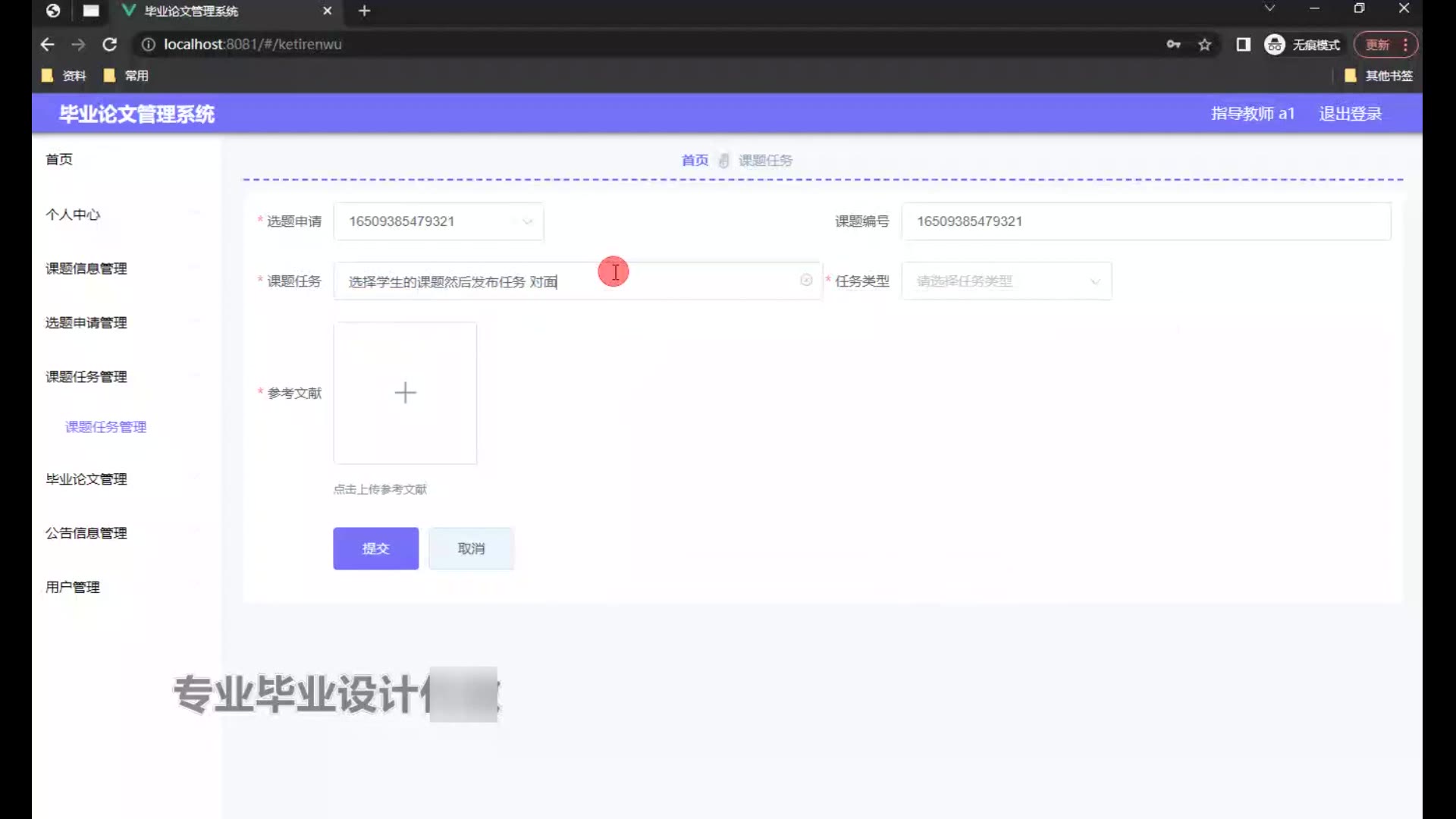
Task: Open new browser tab
Action: (365, 11)
